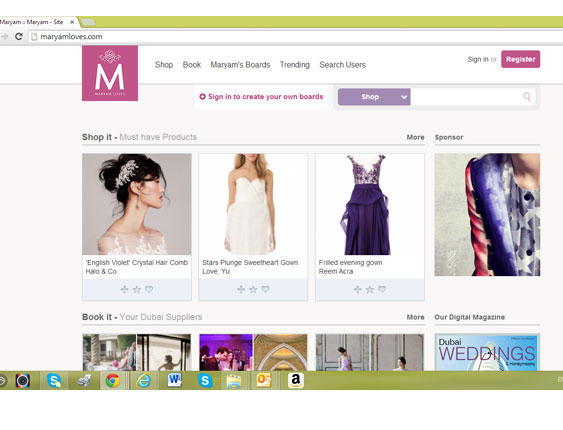
Task: Add the English Violet hair comb to a board with its plus icon
Action: point(124,289)
